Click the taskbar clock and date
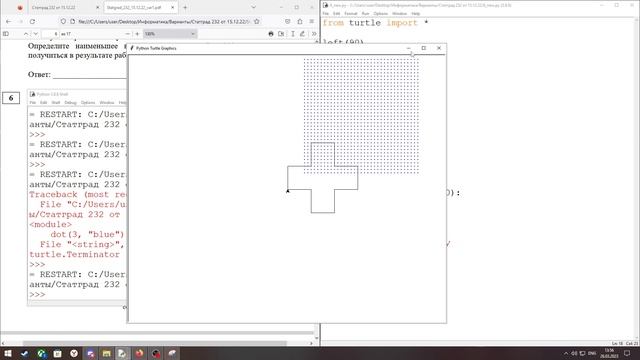The height and width of the screenshot is (360, 640). pyautogui.click(x=609, y=353)
